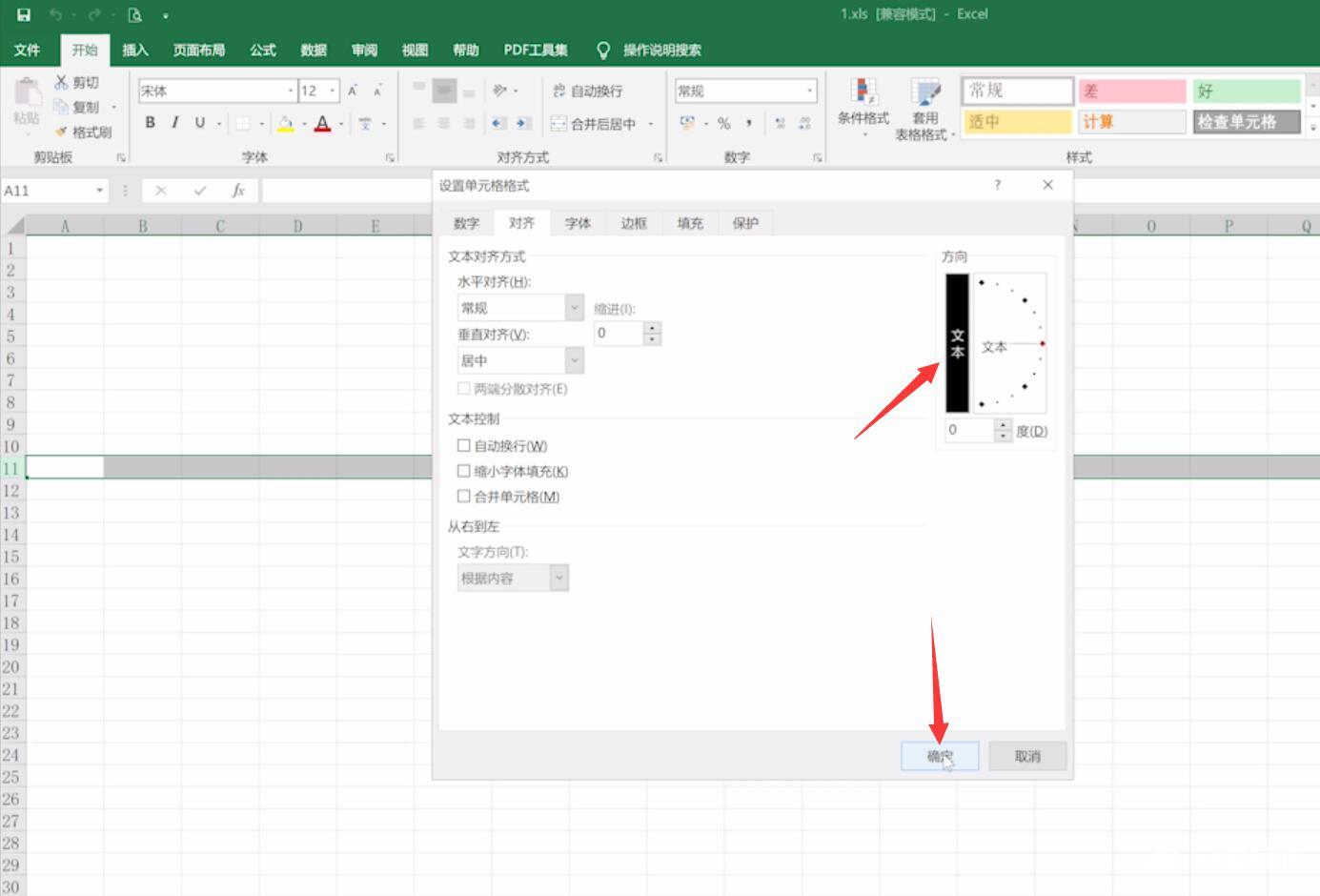Click the font color A icon
The image size is (1320, 896).
click(322, 123)
